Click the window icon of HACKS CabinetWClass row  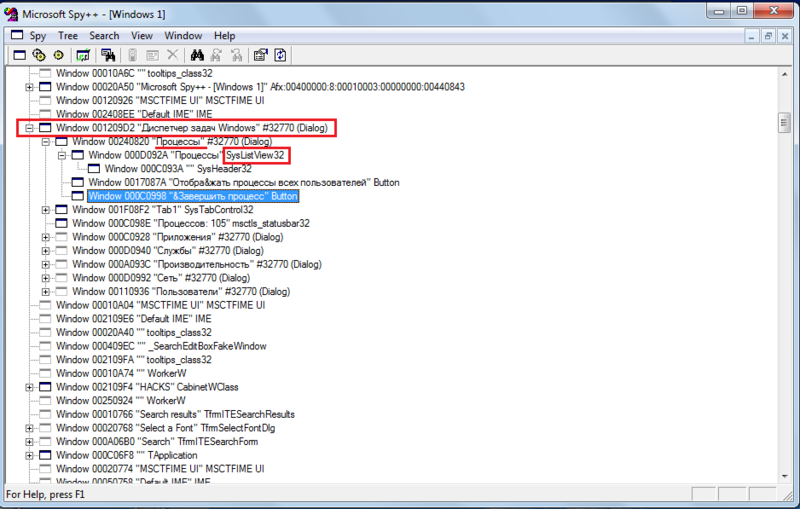tap(45, 387)
